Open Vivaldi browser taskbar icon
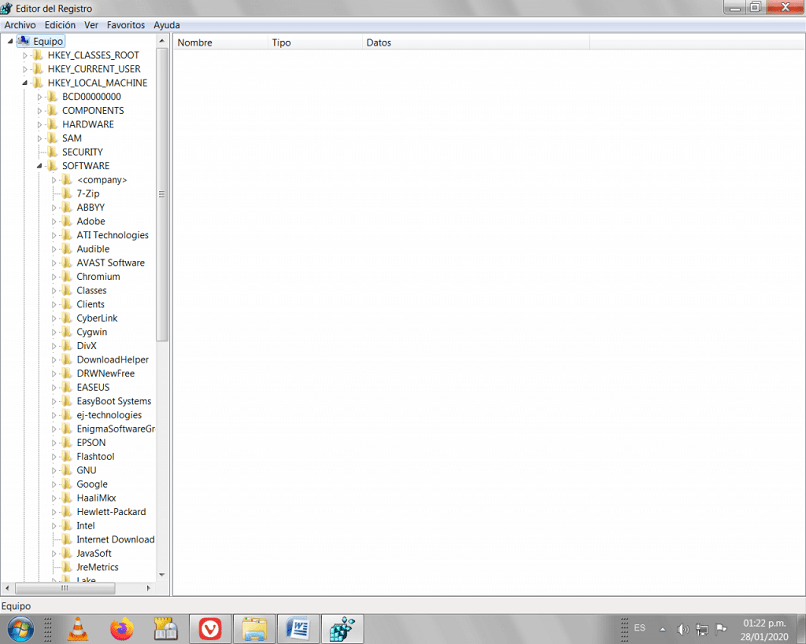The image size is (806, 644). [x=210, y=629]
